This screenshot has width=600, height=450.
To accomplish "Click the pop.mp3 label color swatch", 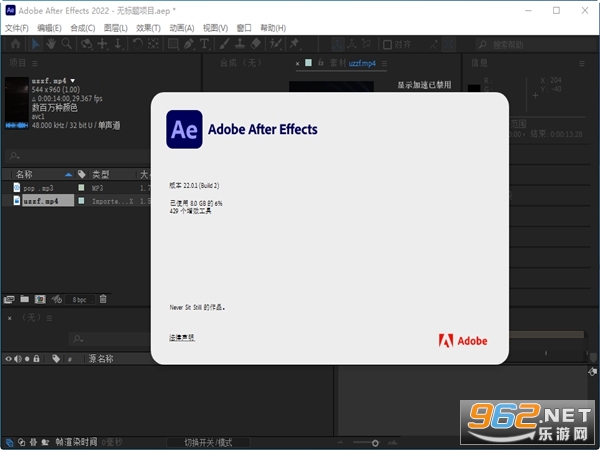I will (81, 188).
